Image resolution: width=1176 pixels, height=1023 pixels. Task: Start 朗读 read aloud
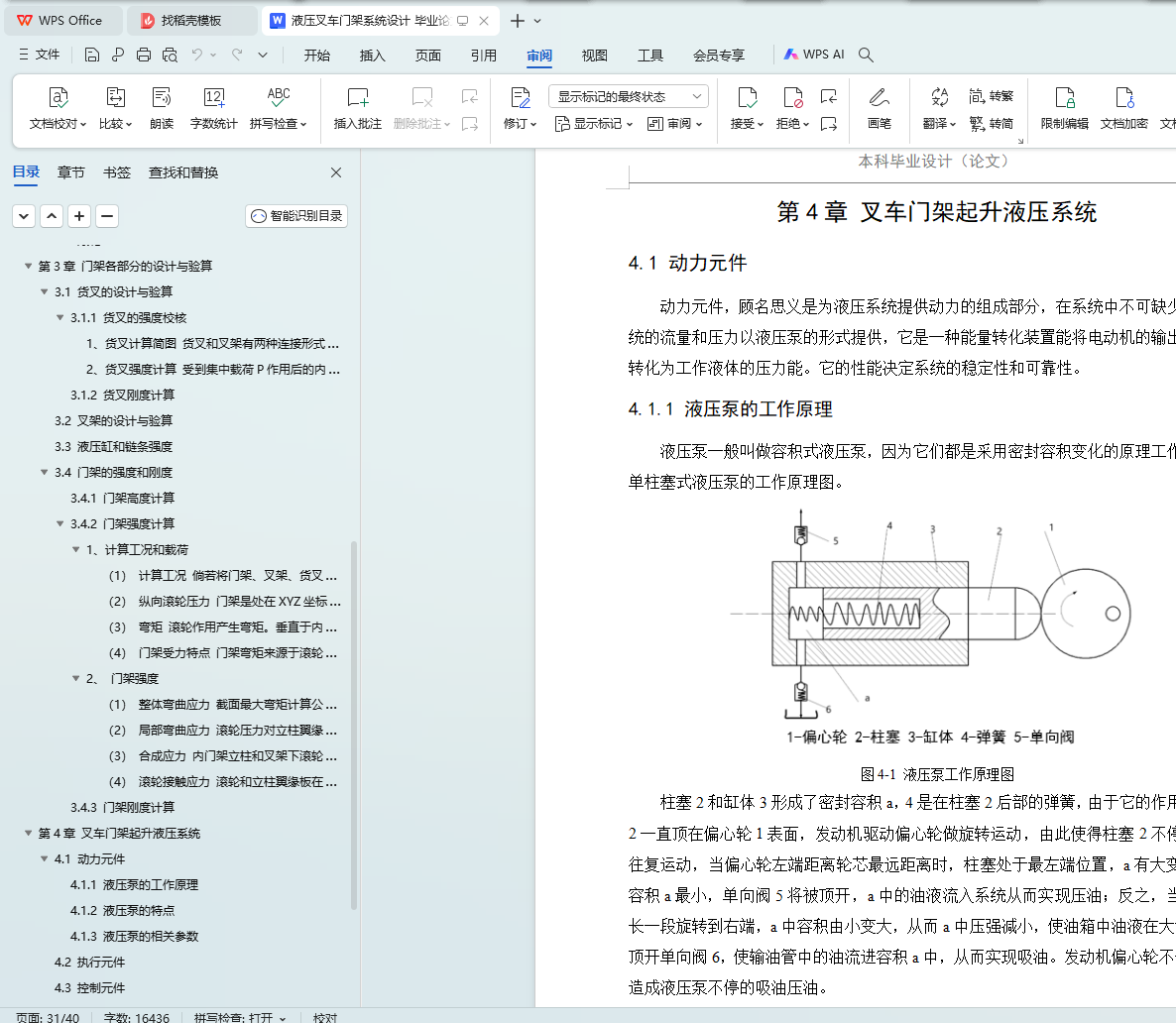tap(162, 108)
